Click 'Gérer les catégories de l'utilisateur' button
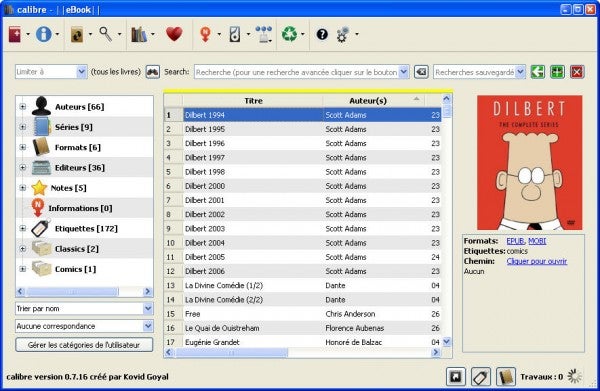 (84, 345)
